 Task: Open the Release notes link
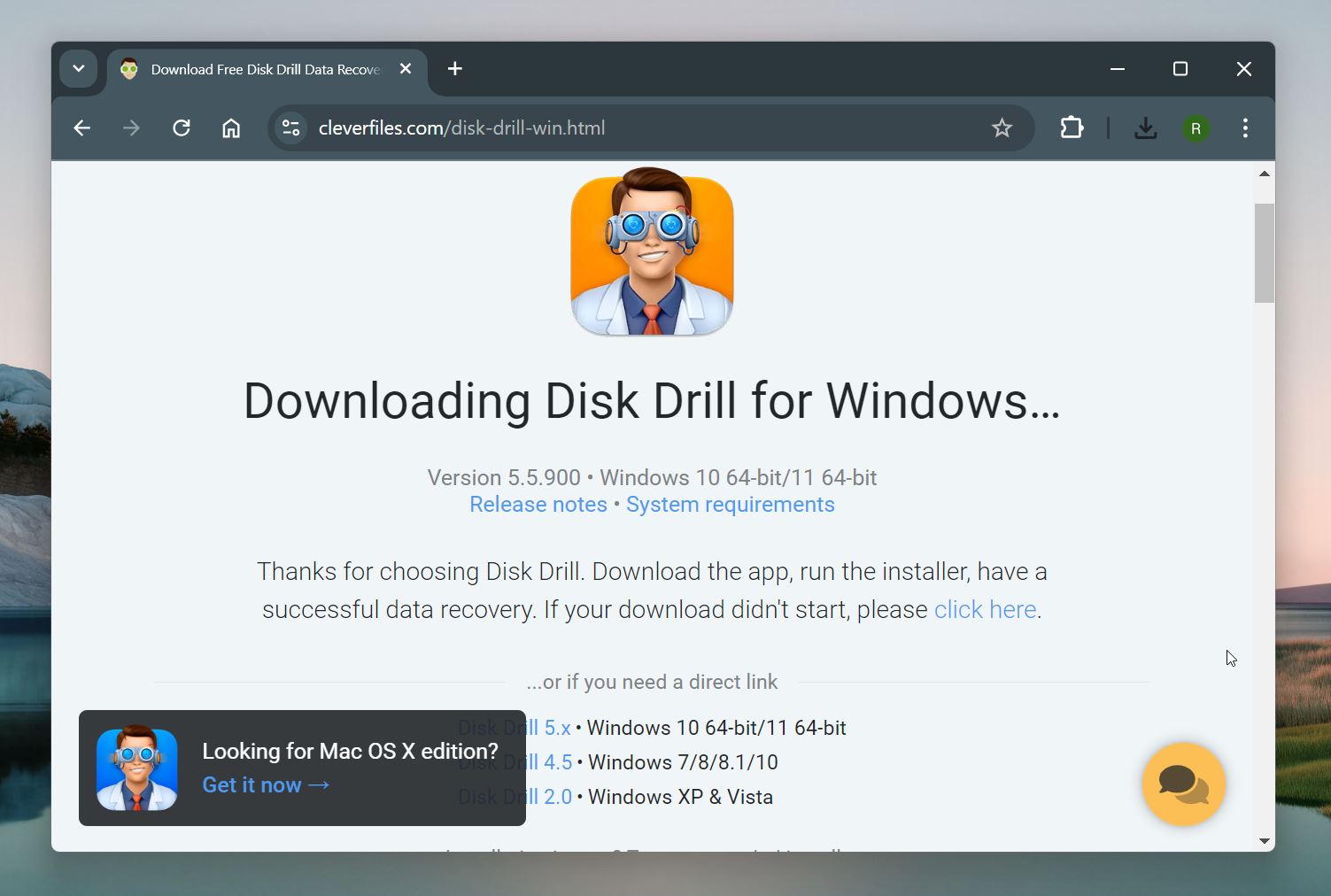point(538,505)
